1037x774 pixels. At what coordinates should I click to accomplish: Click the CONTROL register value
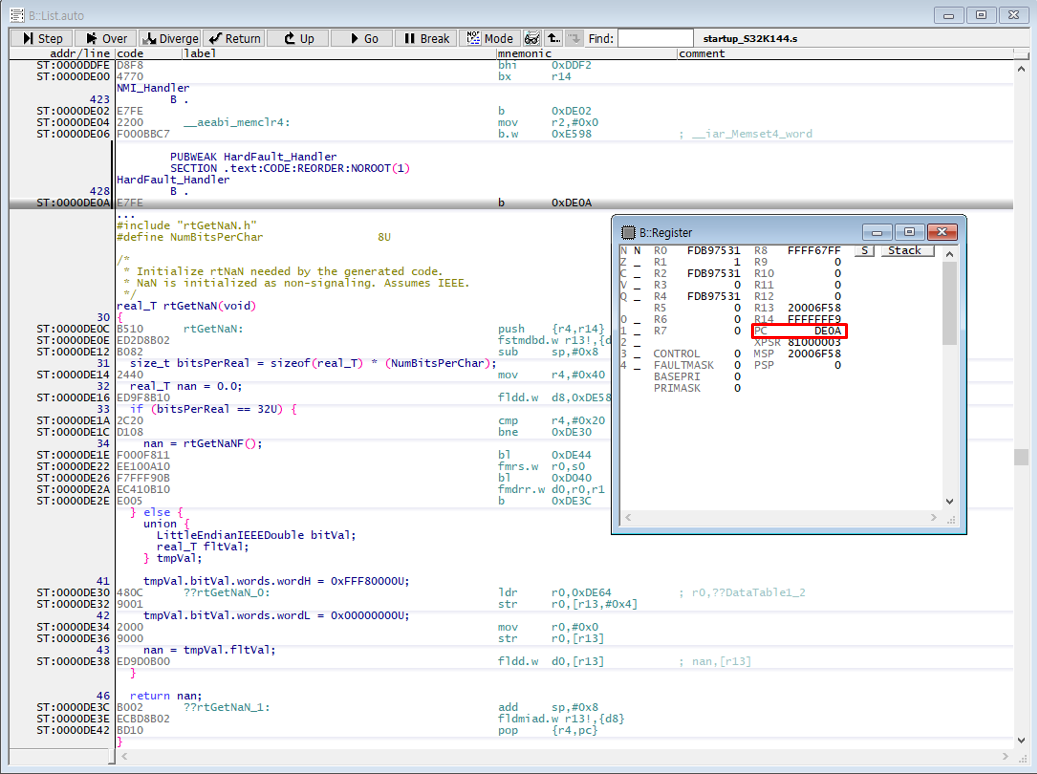click(x=736, y=354)
